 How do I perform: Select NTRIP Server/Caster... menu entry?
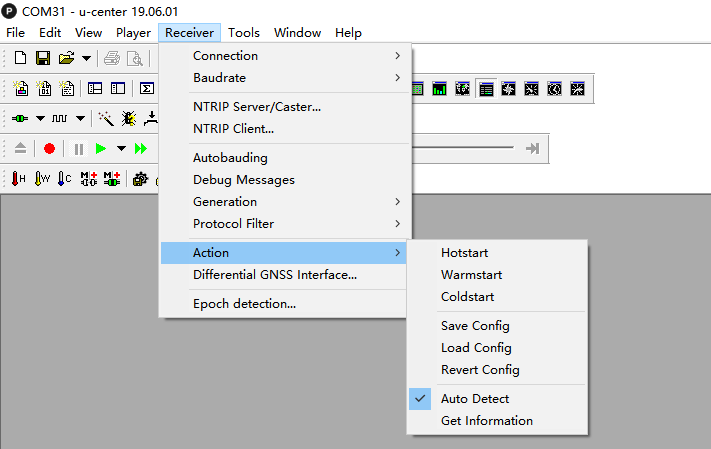pyautogui.click(x=285, y=107)
